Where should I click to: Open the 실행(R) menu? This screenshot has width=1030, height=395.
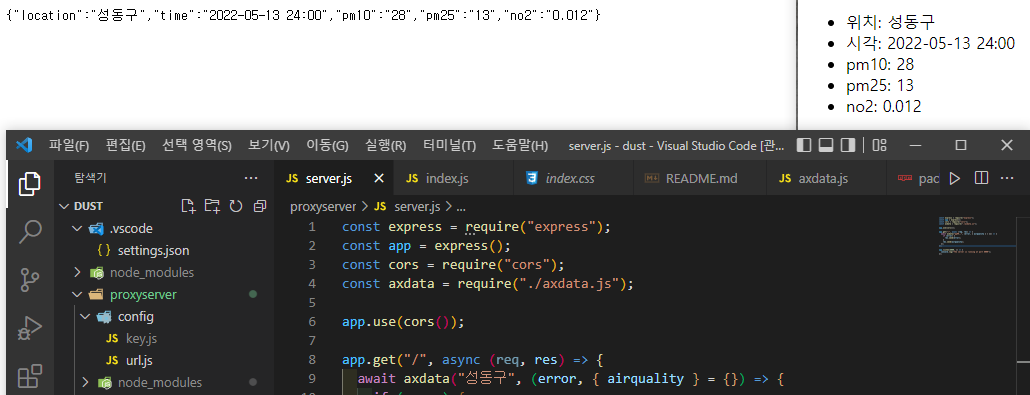pos(386,145)
